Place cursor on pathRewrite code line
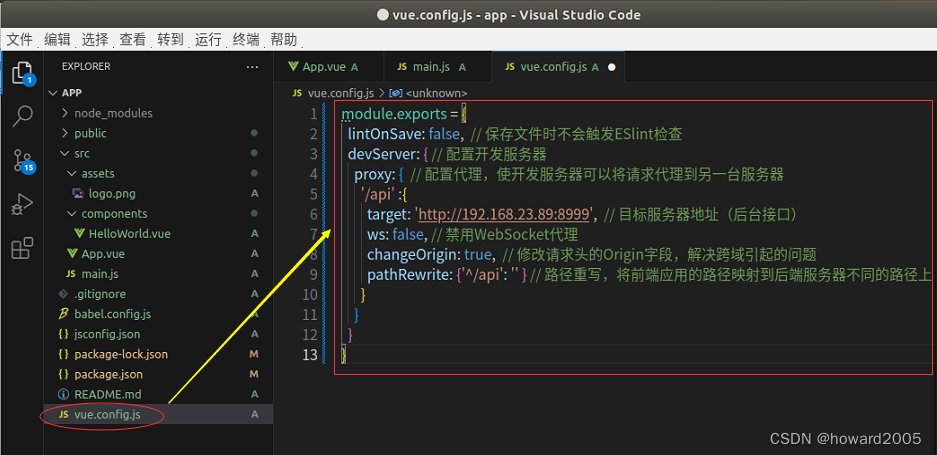937x455 pixels. [x=649, y=274]
